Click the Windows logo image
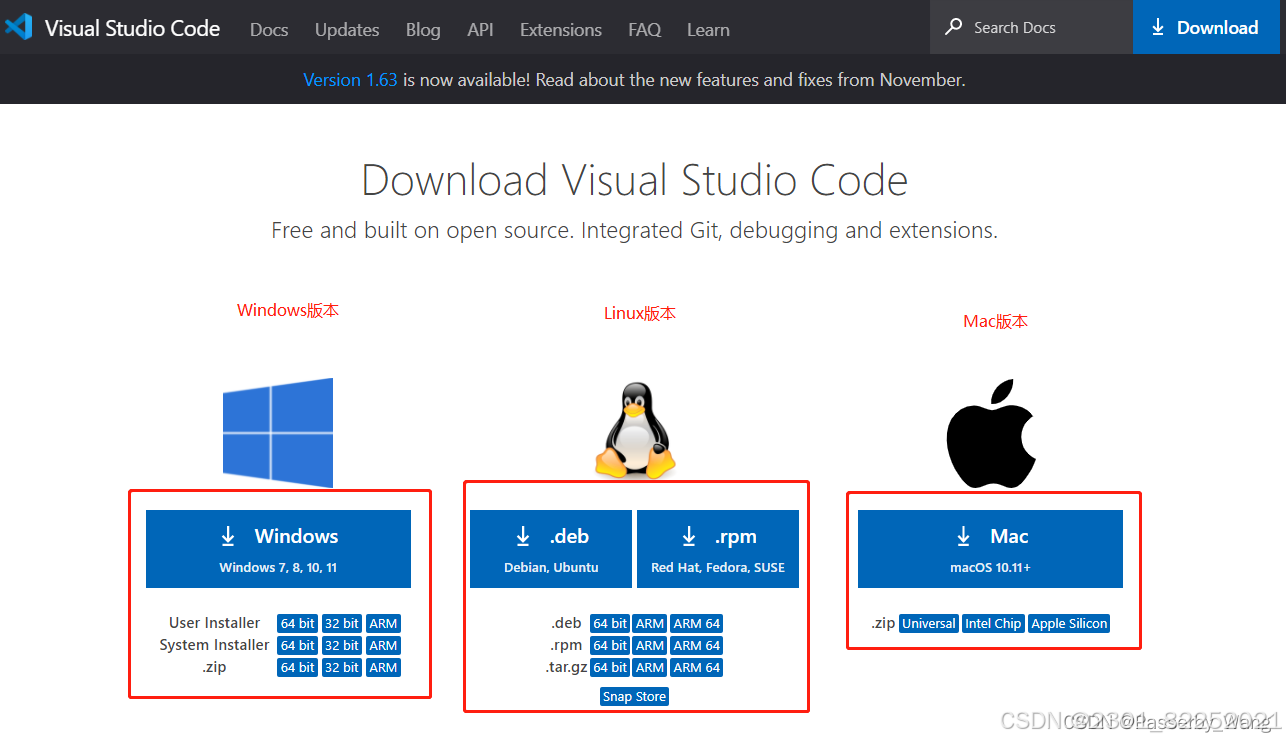The width and height of the screenshot is (1286, 742). pos(278,432)
